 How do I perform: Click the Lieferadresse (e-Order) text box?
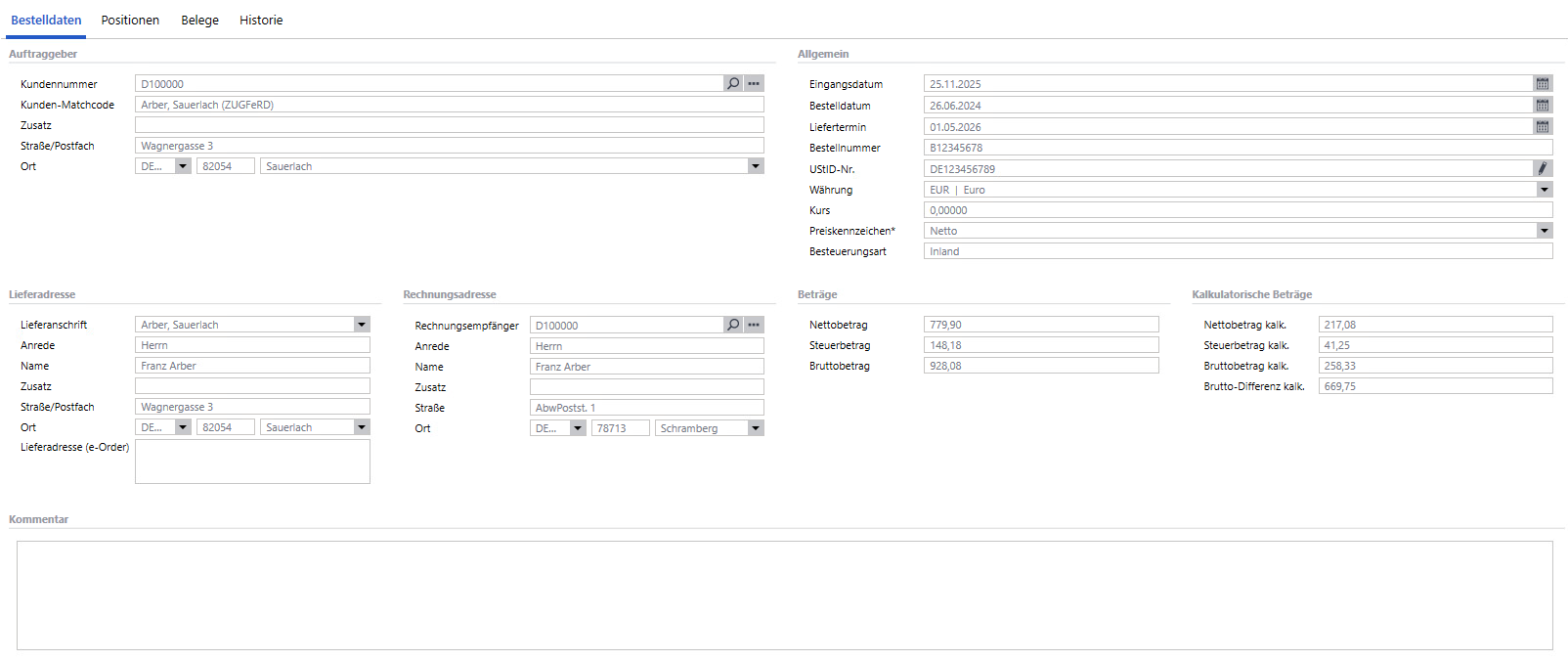click(252, 462)
